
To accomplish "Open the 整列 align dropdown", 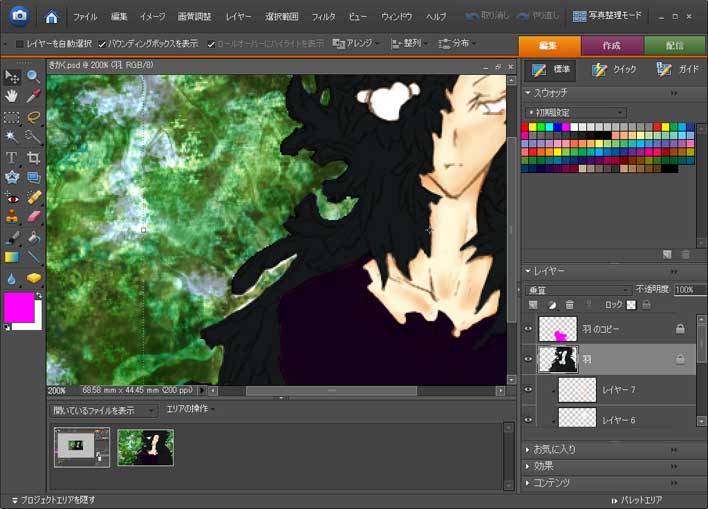I will [x=409, y=43].
